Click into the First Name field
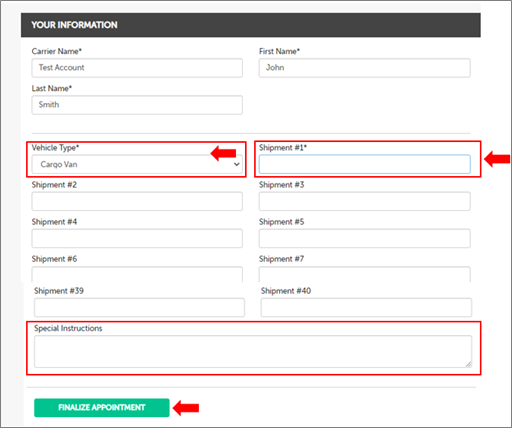This screenshot has height=428, width=512. 365,68
